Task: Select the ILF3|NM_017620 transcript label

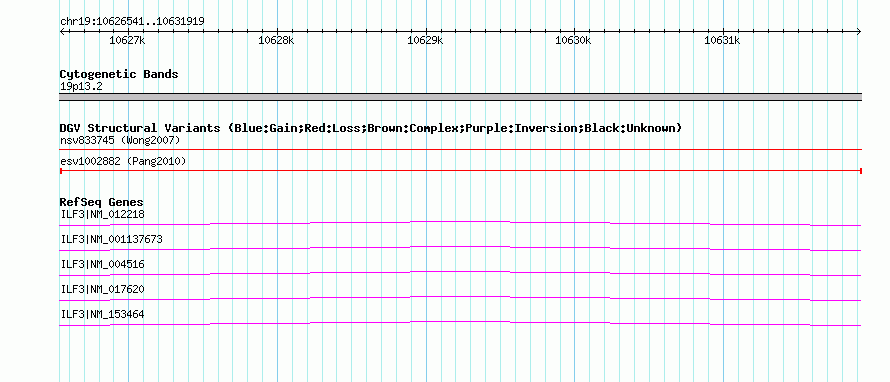Action: pyautogui.click(x=102, y=289)
